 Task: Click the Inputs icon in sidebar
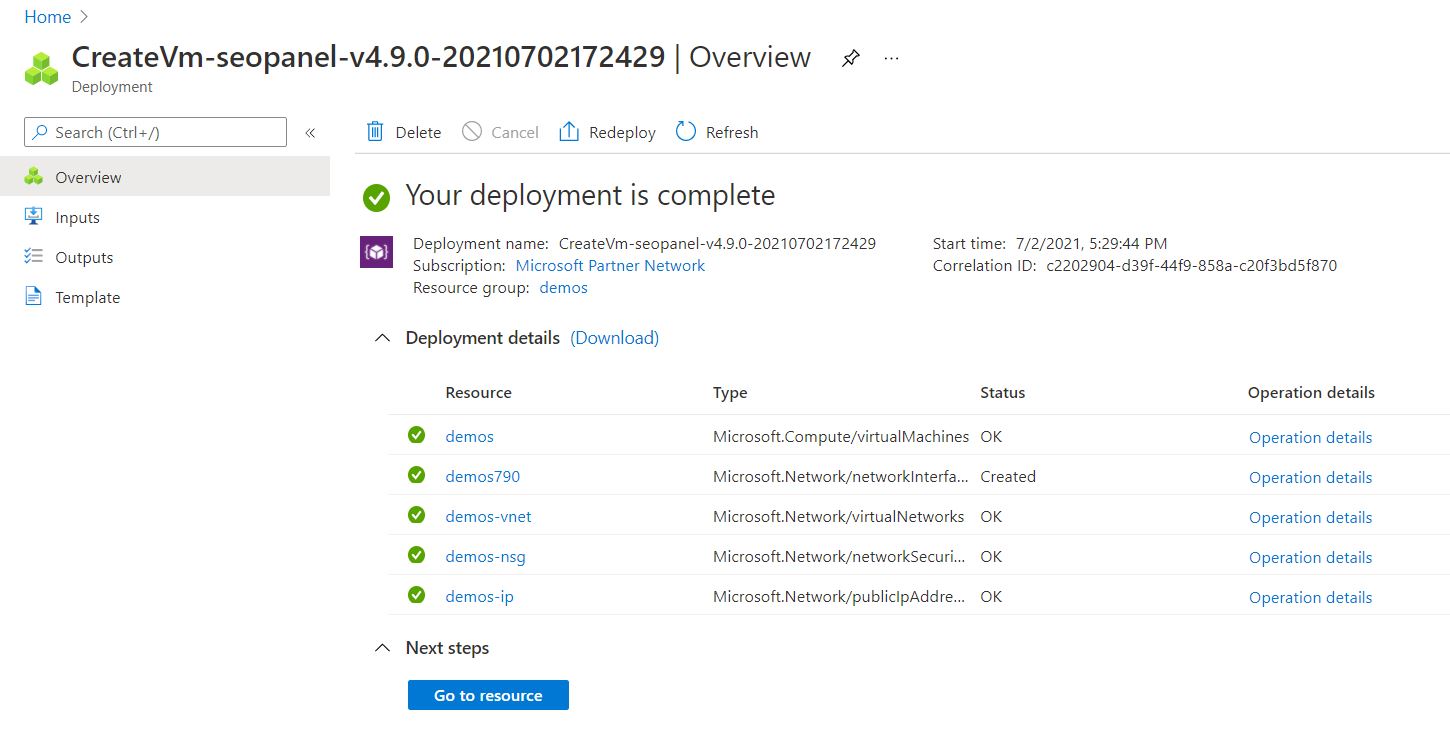(34, 217)
